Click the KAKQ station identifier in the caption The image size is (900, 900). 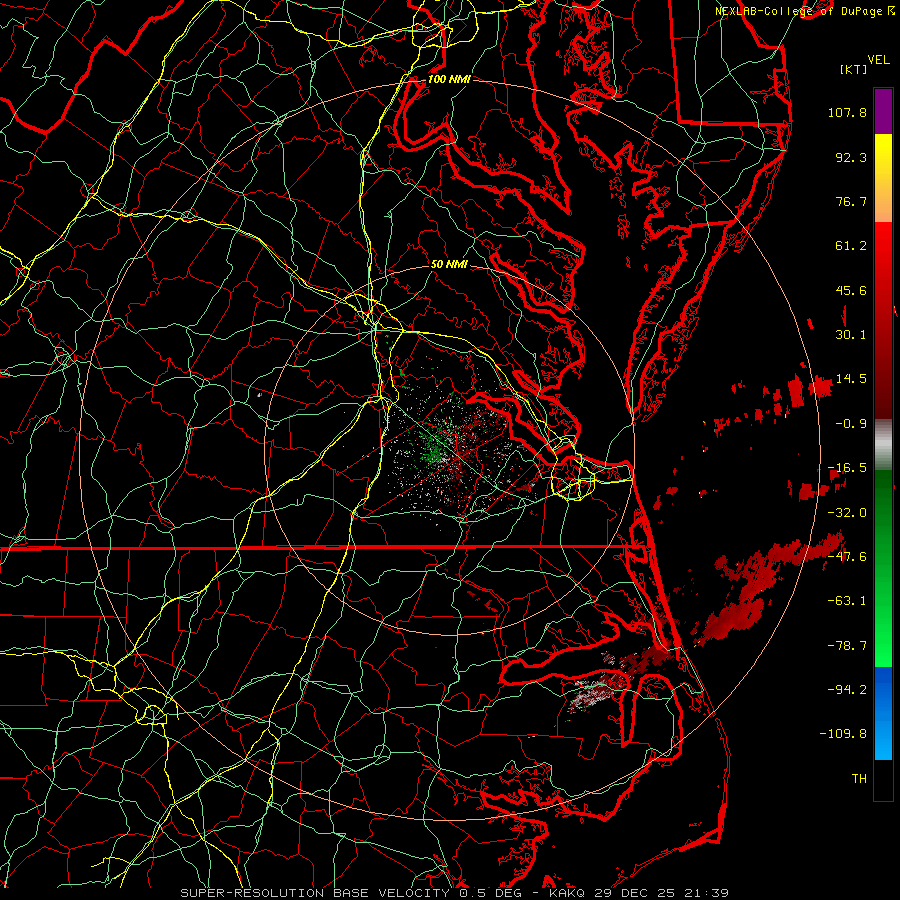[x=567, y=893]
